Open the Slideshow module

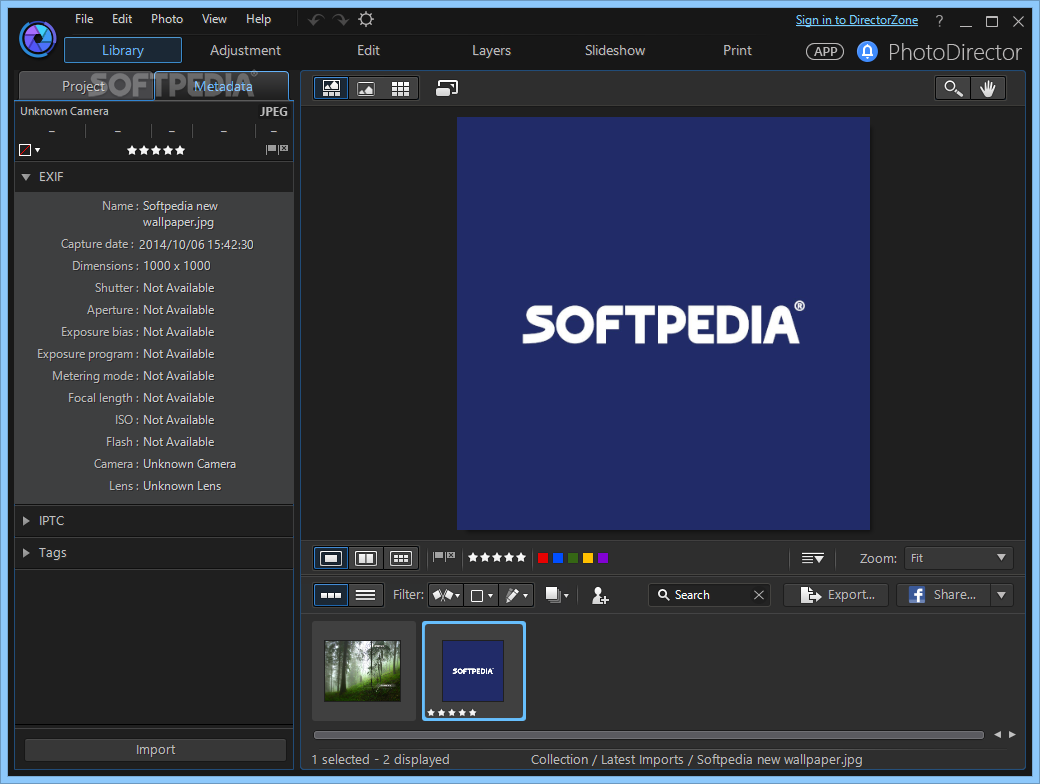coord(615,50)
